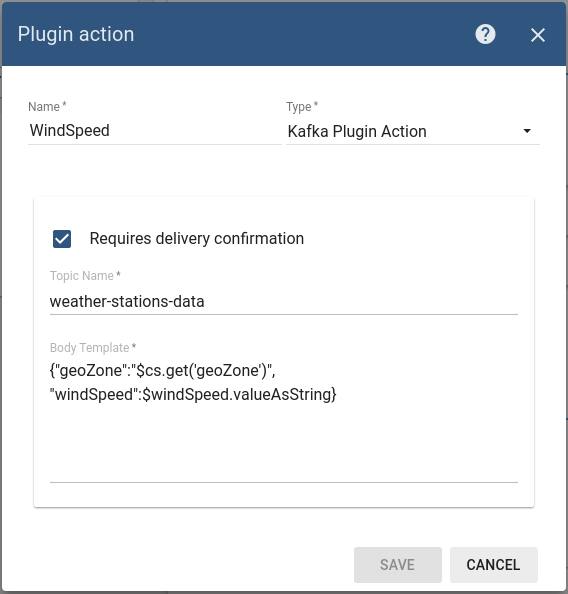Click the empty space below the template text
This screenshot has width=568, height=594.
pyautogui.click(x=283, y=443)
